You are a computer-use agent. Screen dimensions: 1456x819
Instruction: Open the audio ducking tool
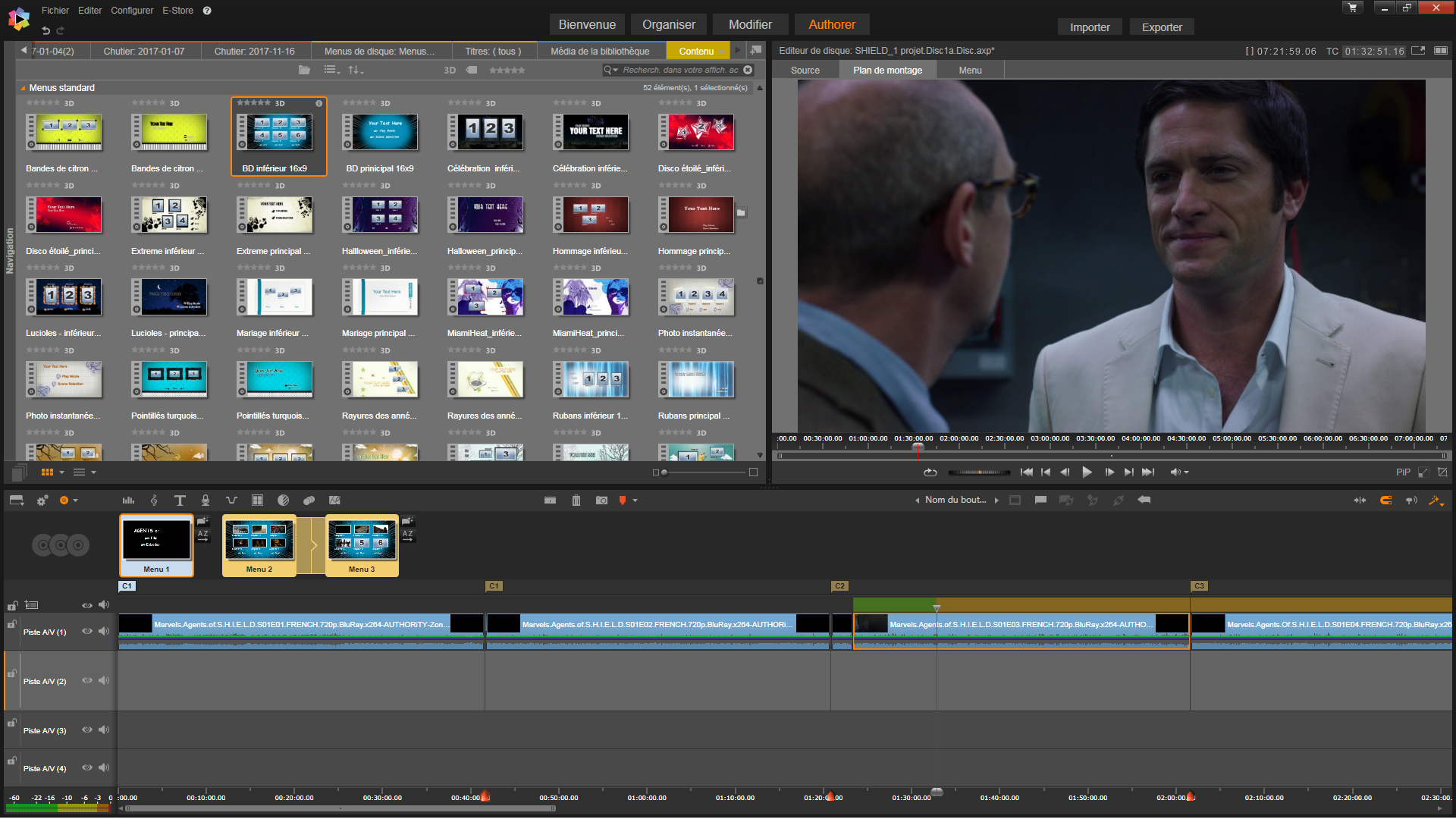click(231, 500)
